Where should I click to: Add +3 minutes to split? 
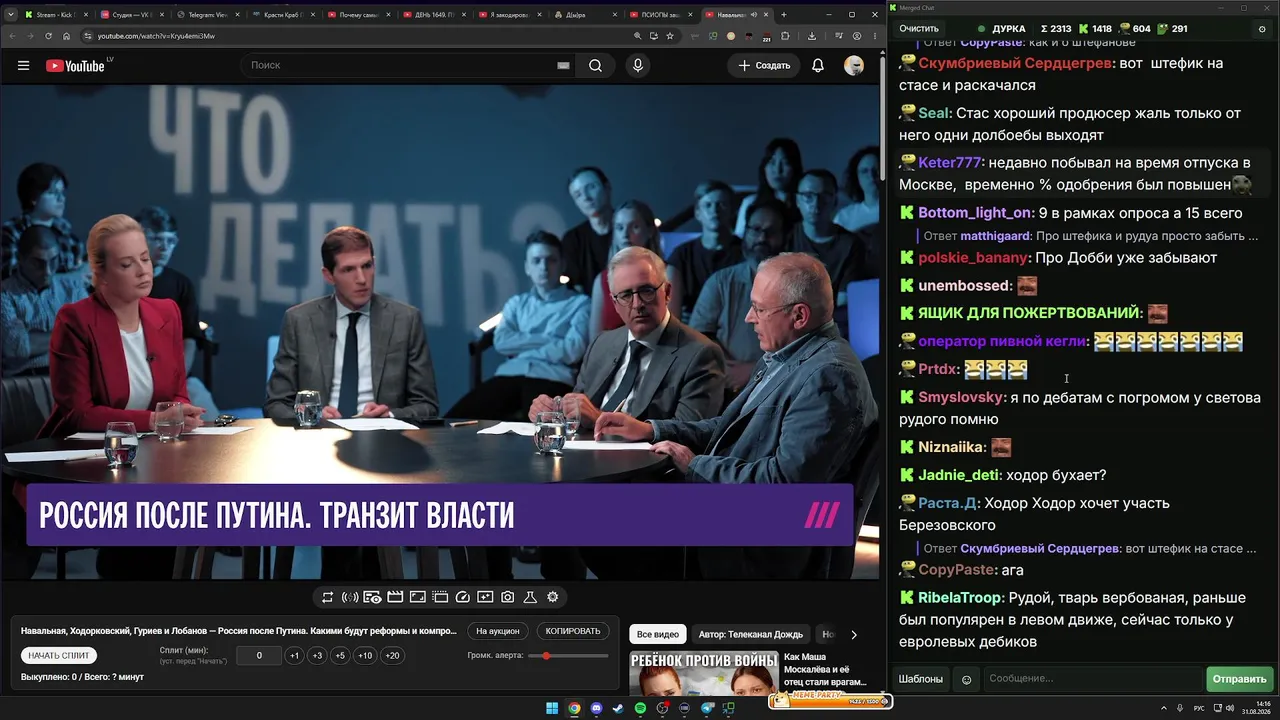point(317,656)
